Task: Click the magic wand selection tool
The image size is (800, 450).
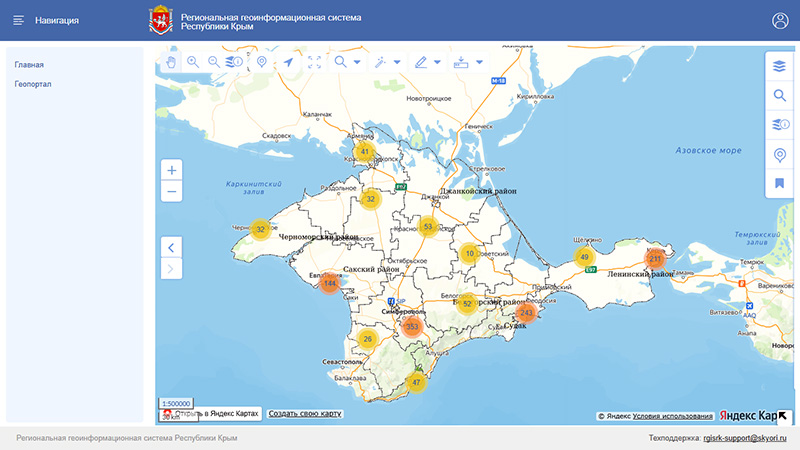Action: point(380,62)
